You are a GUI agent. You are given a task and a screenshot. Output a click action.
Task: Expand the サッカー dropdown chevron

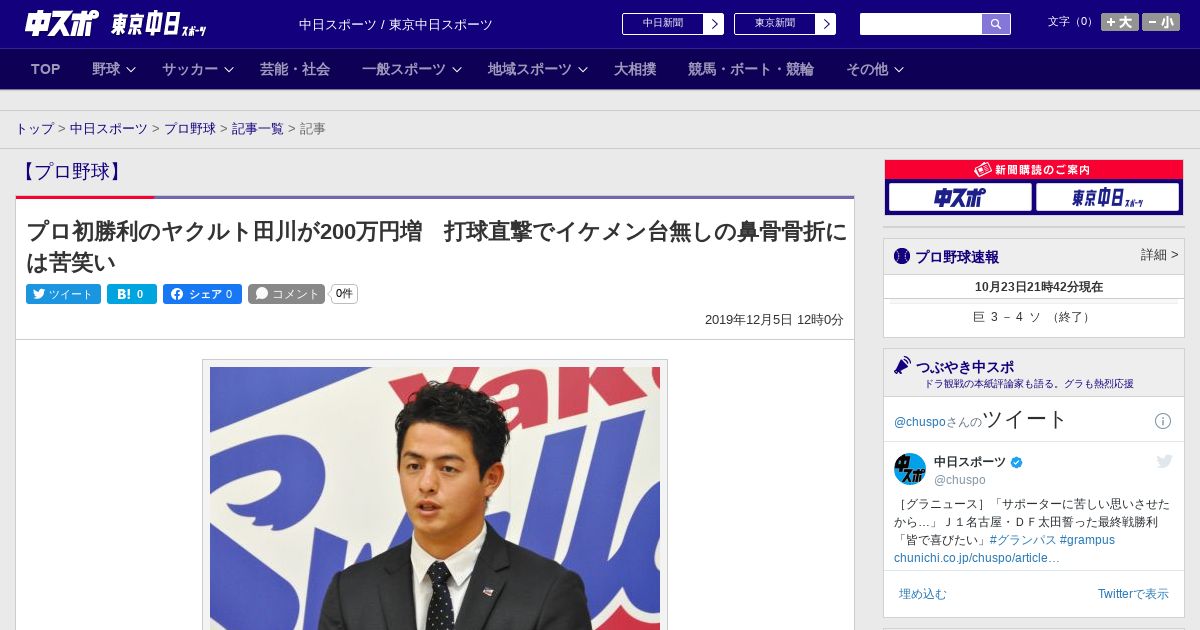(x=229, y=70)
